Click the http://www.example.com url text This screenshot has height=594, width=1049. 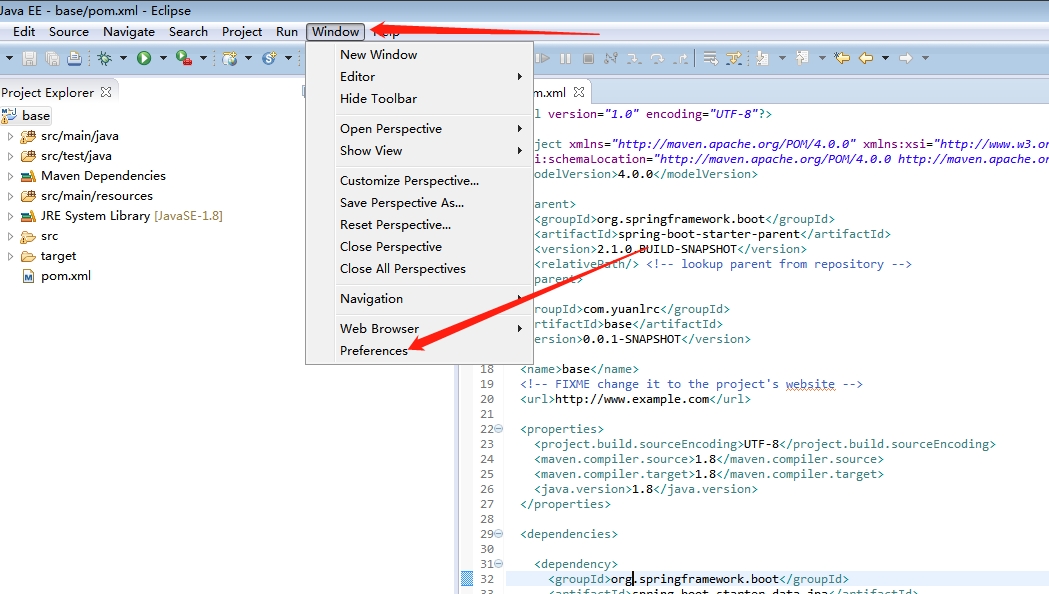pyautogui.click(x=632, y=399)
